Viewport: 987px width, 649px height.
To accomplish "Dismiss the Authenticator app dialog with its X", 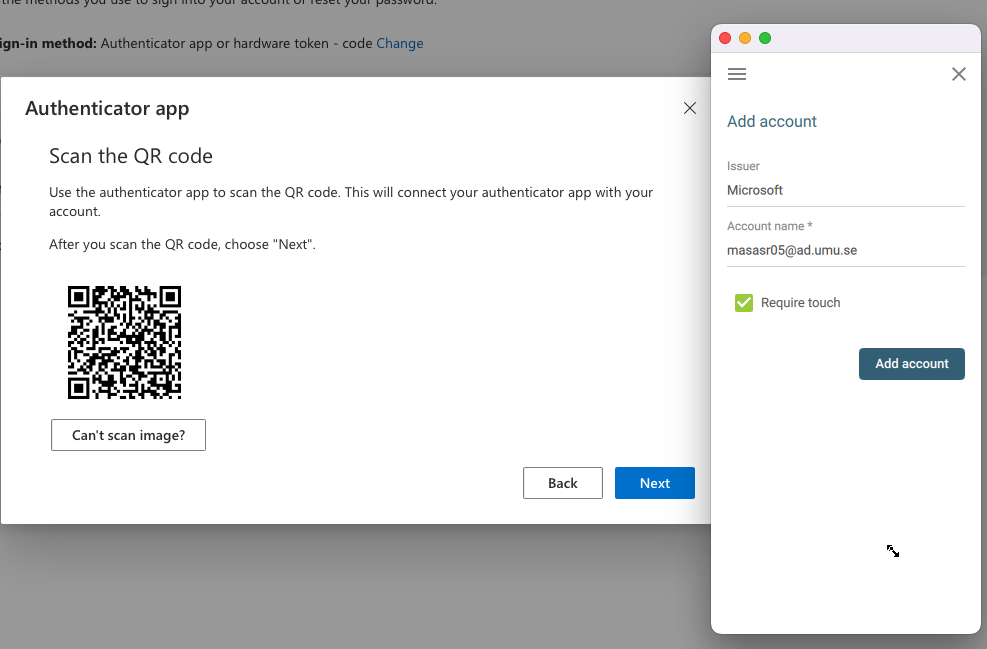I will click(x=690, y=108).
